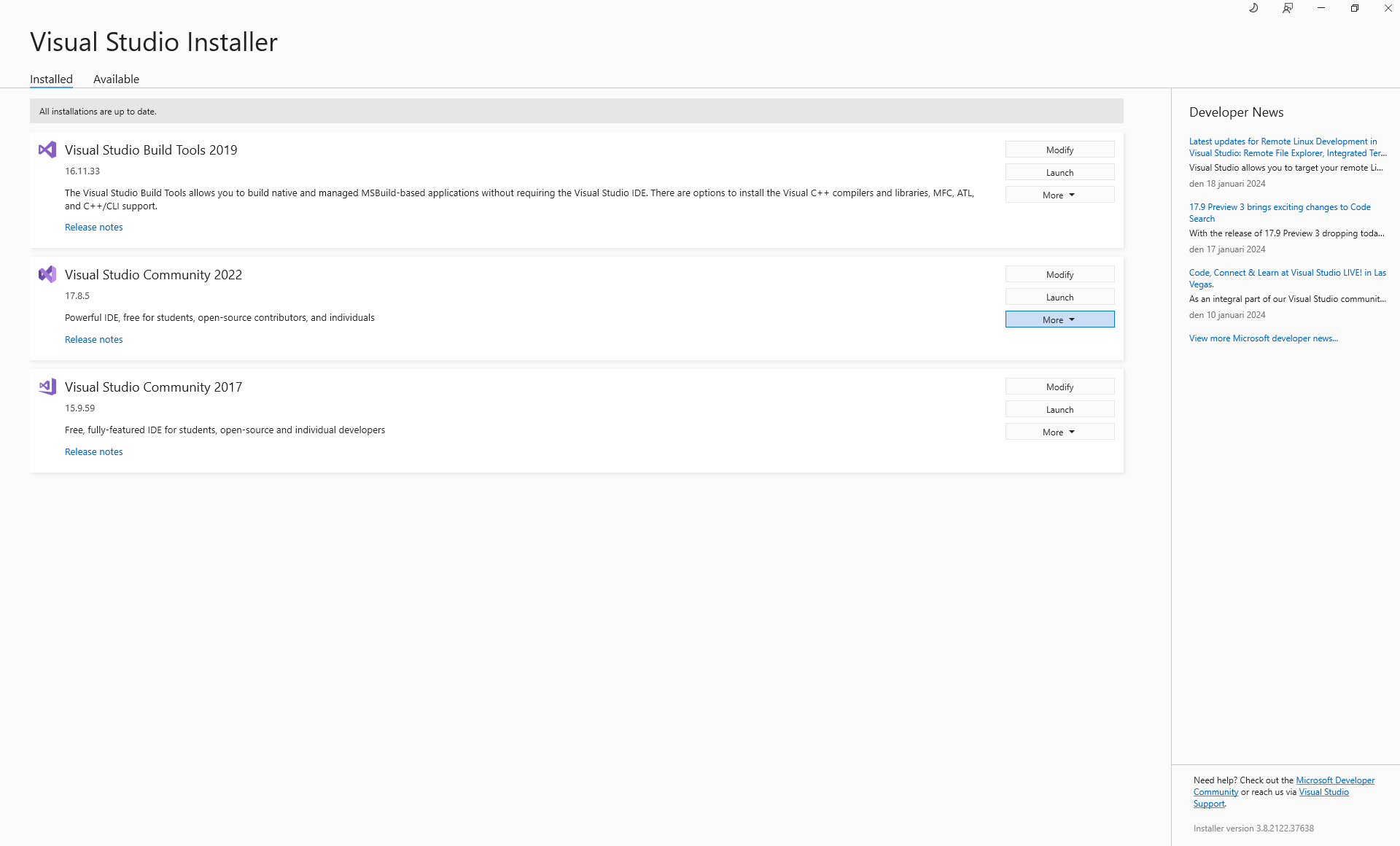Switch to the Installed tab

pyautogui.click(x=51, y=79)
